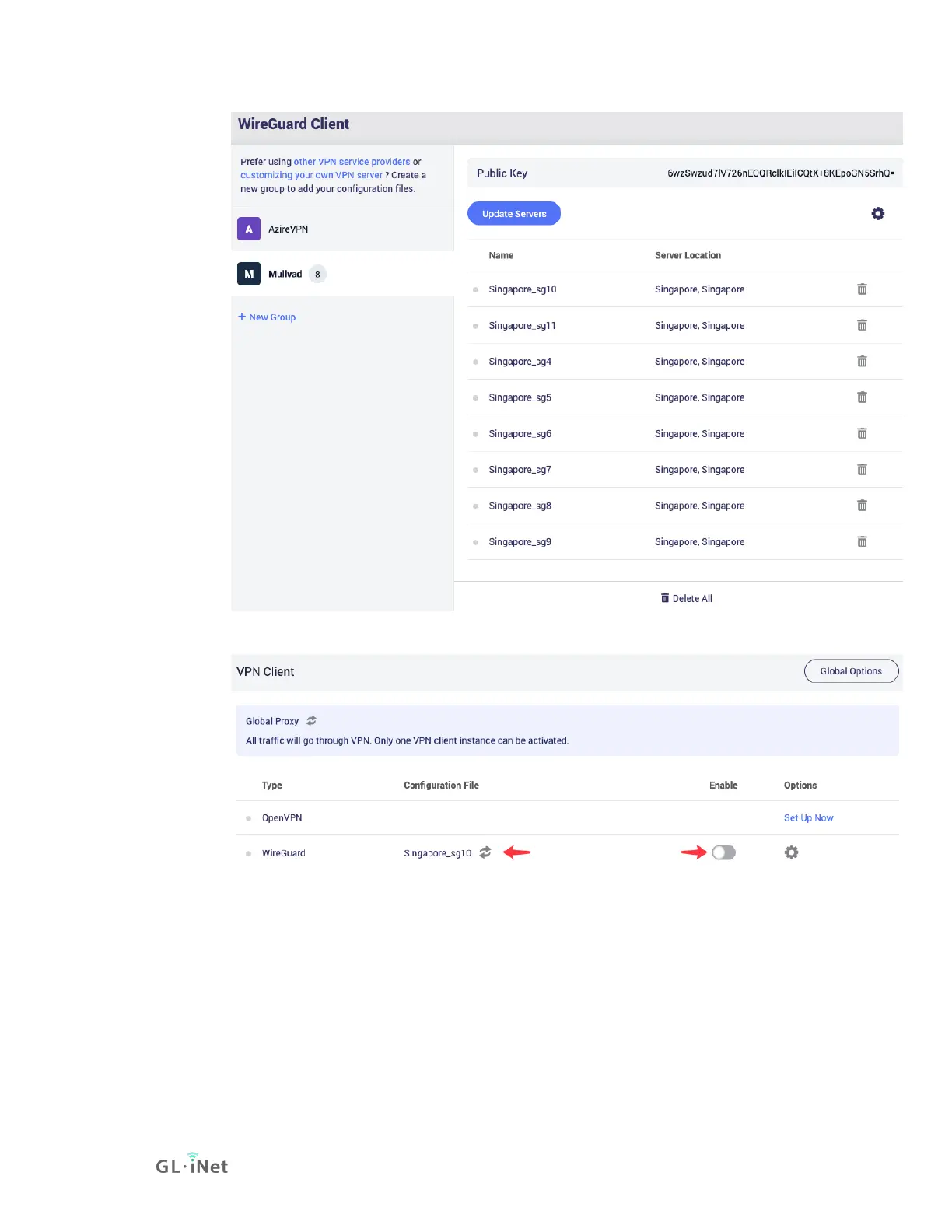Enable the WireGuard VPN toggle

coord(723,852)
